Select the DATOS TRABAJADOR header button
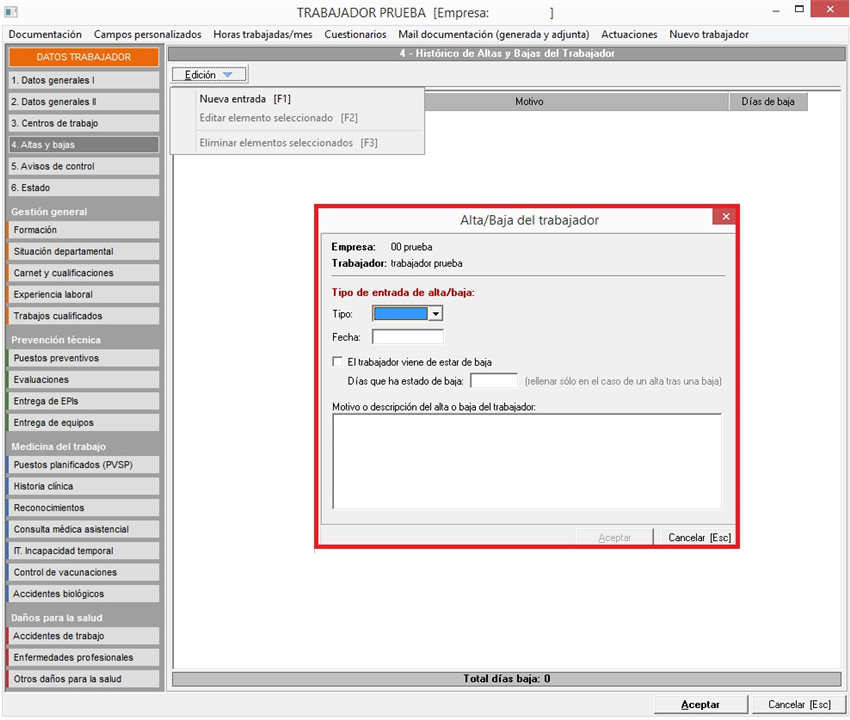 [83, 57]
